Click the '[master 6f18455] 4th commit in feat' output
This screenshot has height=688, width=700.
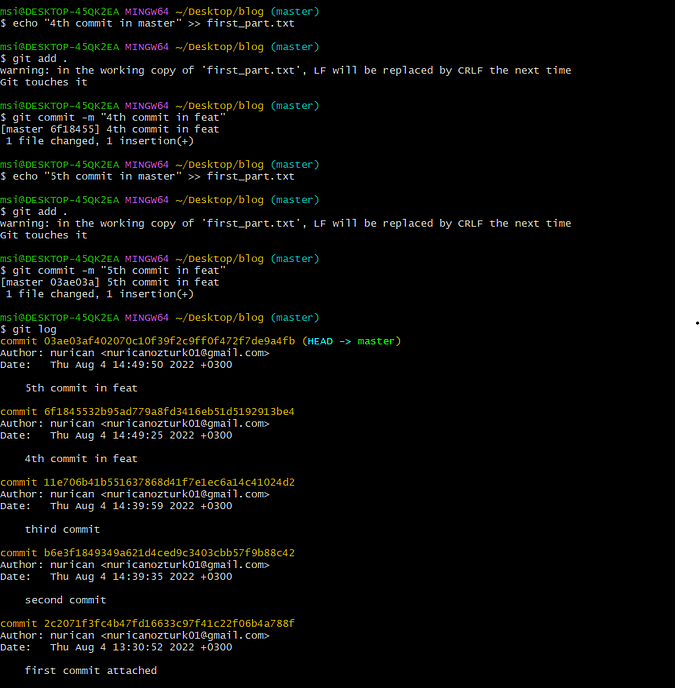point(110,129)
